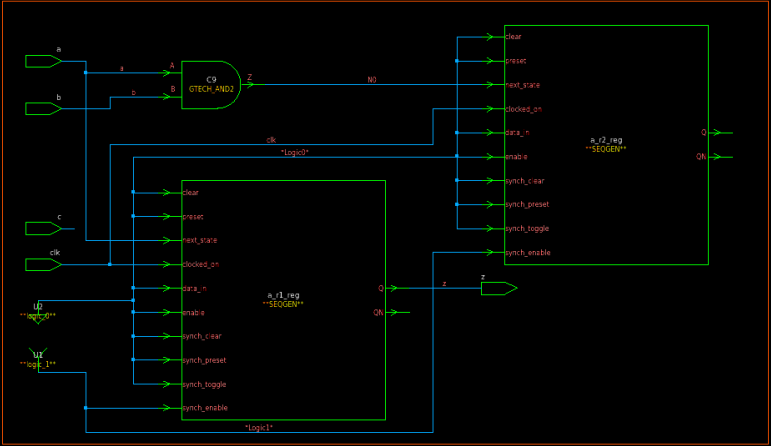Click the z net label near output
This screenshot has height=446, width=771.
[445, 284]
